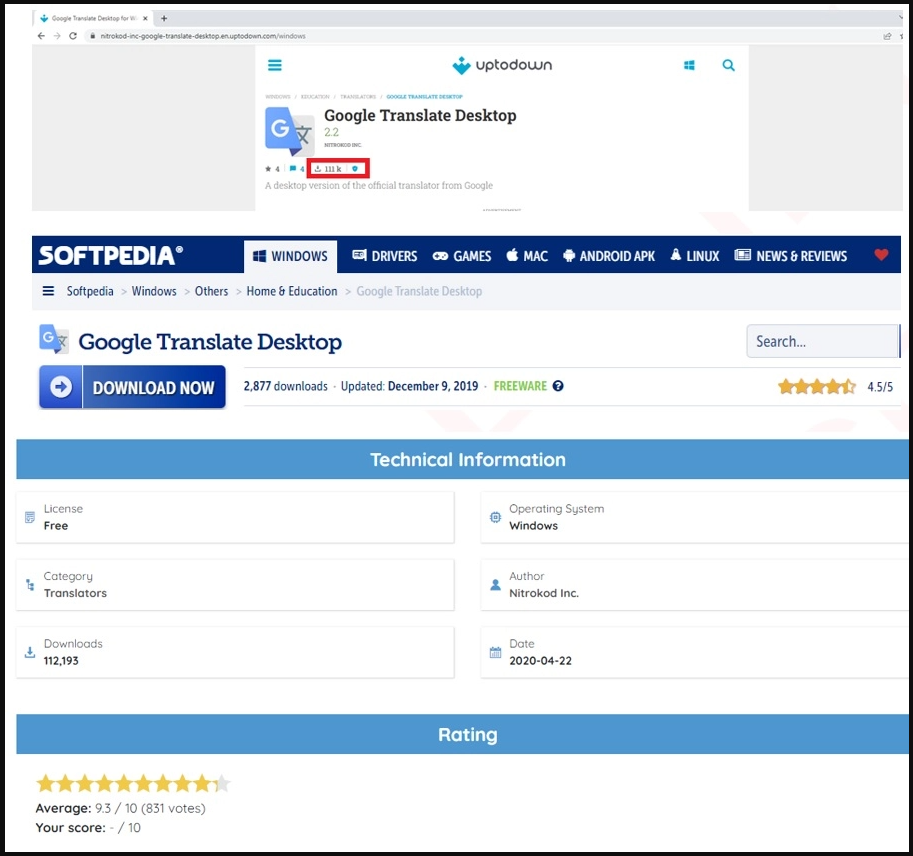
Task: Open the Home & Education breadcrumb link
Action: [x=292, y=291]
